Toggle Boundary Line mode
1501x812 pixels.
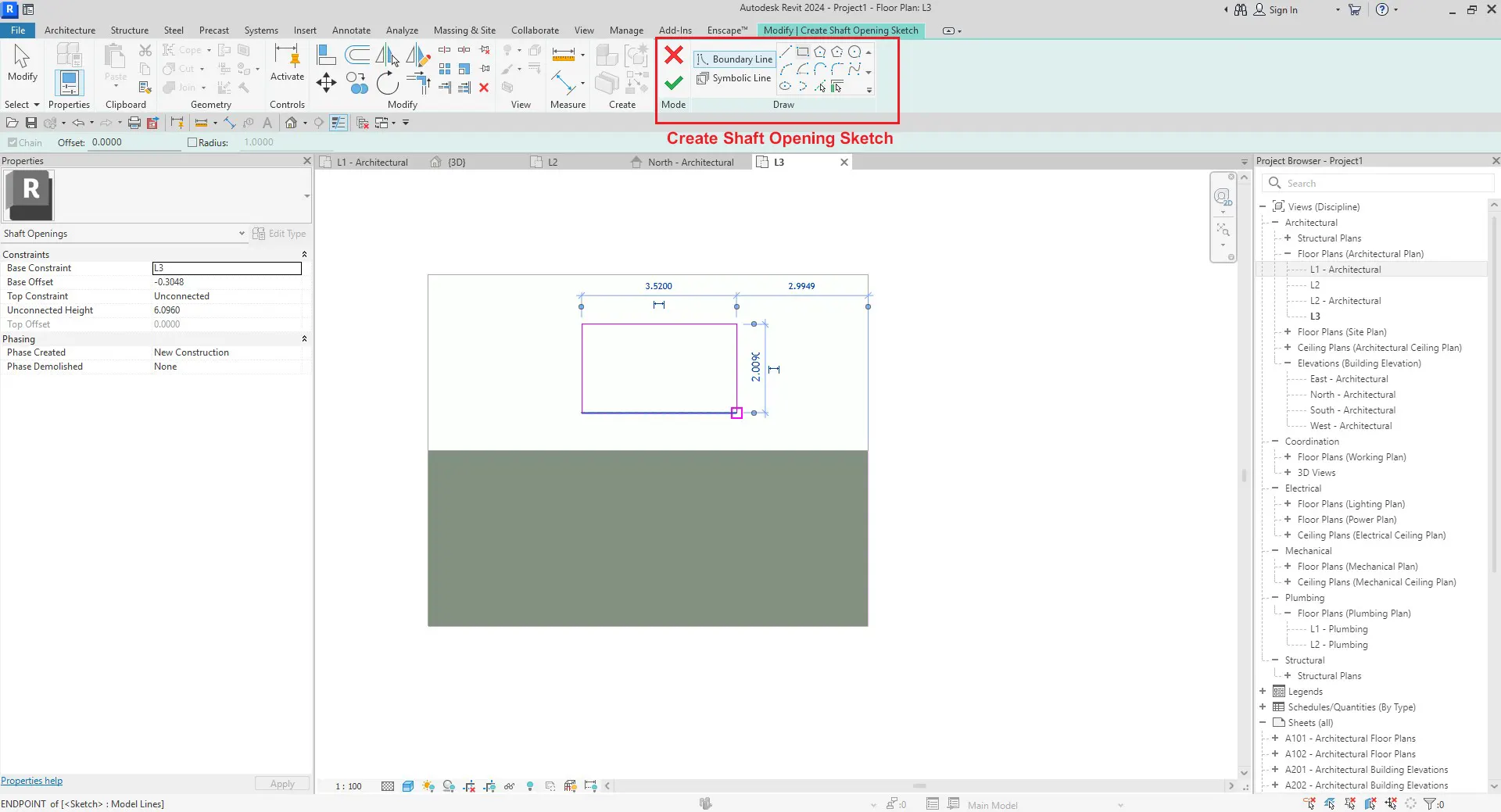pyautogui.click(x=734, y=59)
